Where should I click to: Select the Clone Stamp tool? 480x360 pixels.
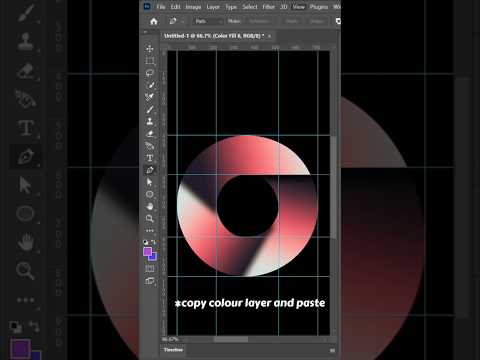pos(150,121)
